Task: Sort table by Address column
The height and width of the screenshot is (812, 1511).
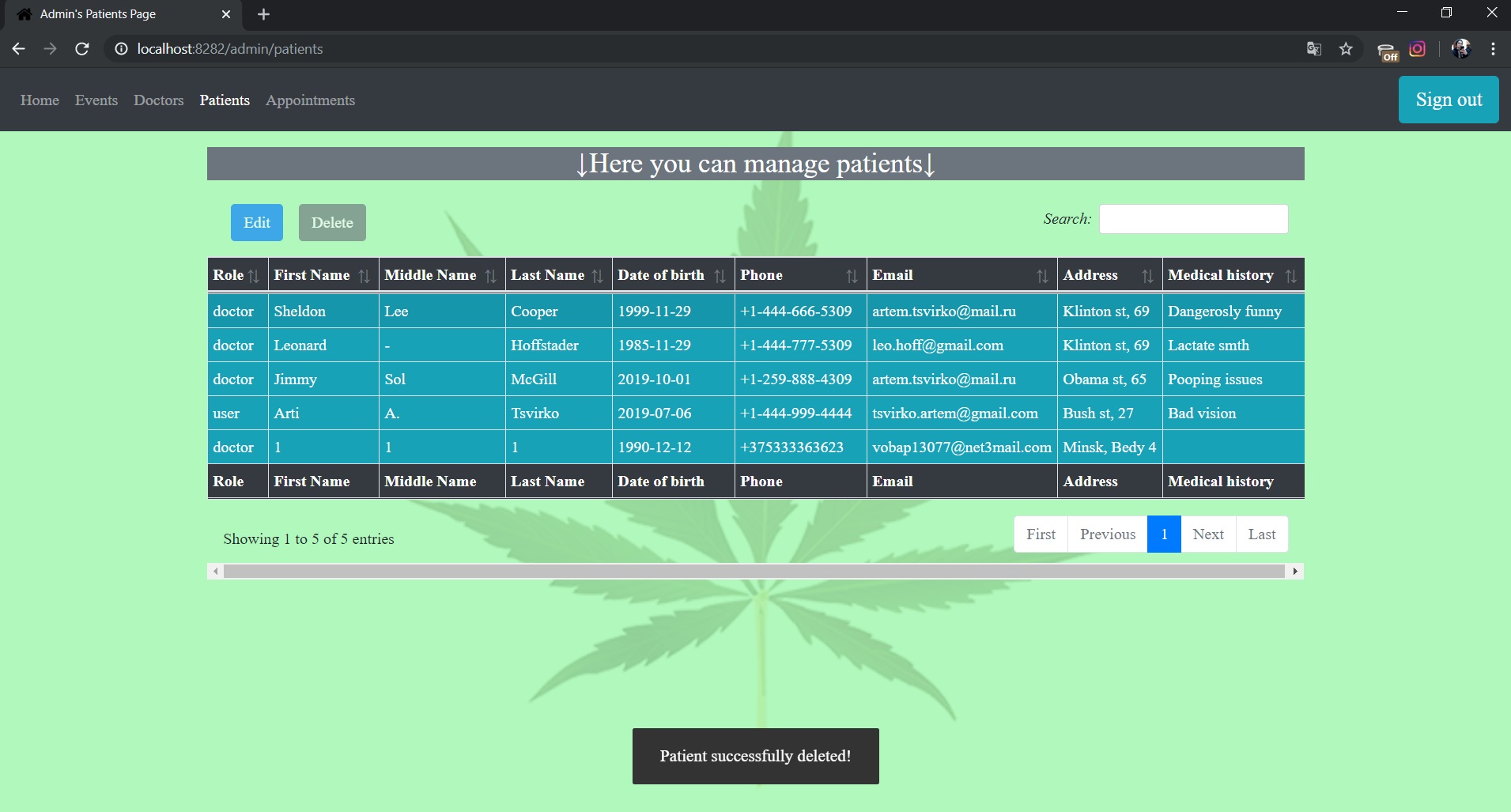Action: click(x=1109, y=275)
